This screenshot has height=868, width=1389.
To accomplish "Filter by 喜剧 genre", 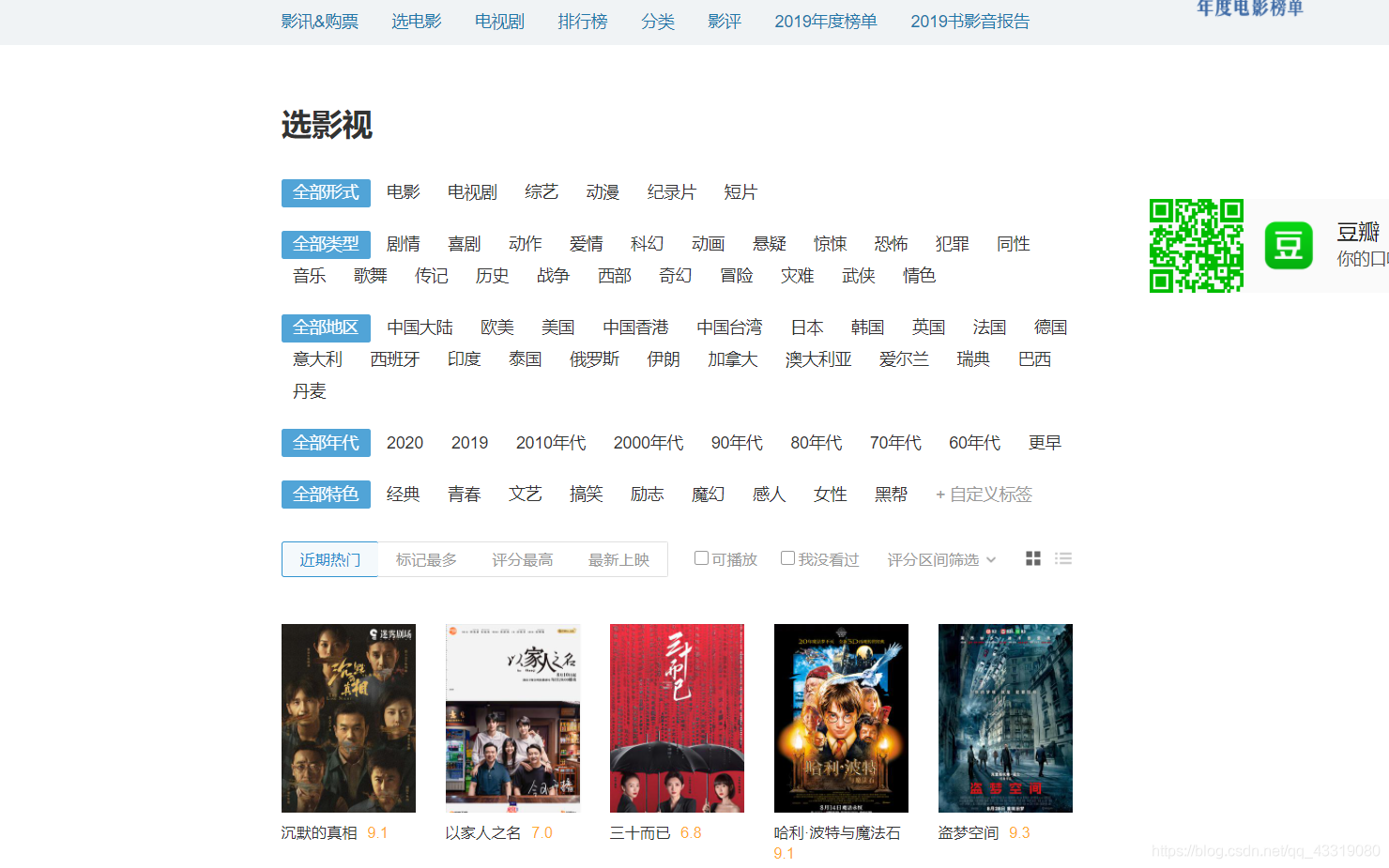I will pos(465,244).
